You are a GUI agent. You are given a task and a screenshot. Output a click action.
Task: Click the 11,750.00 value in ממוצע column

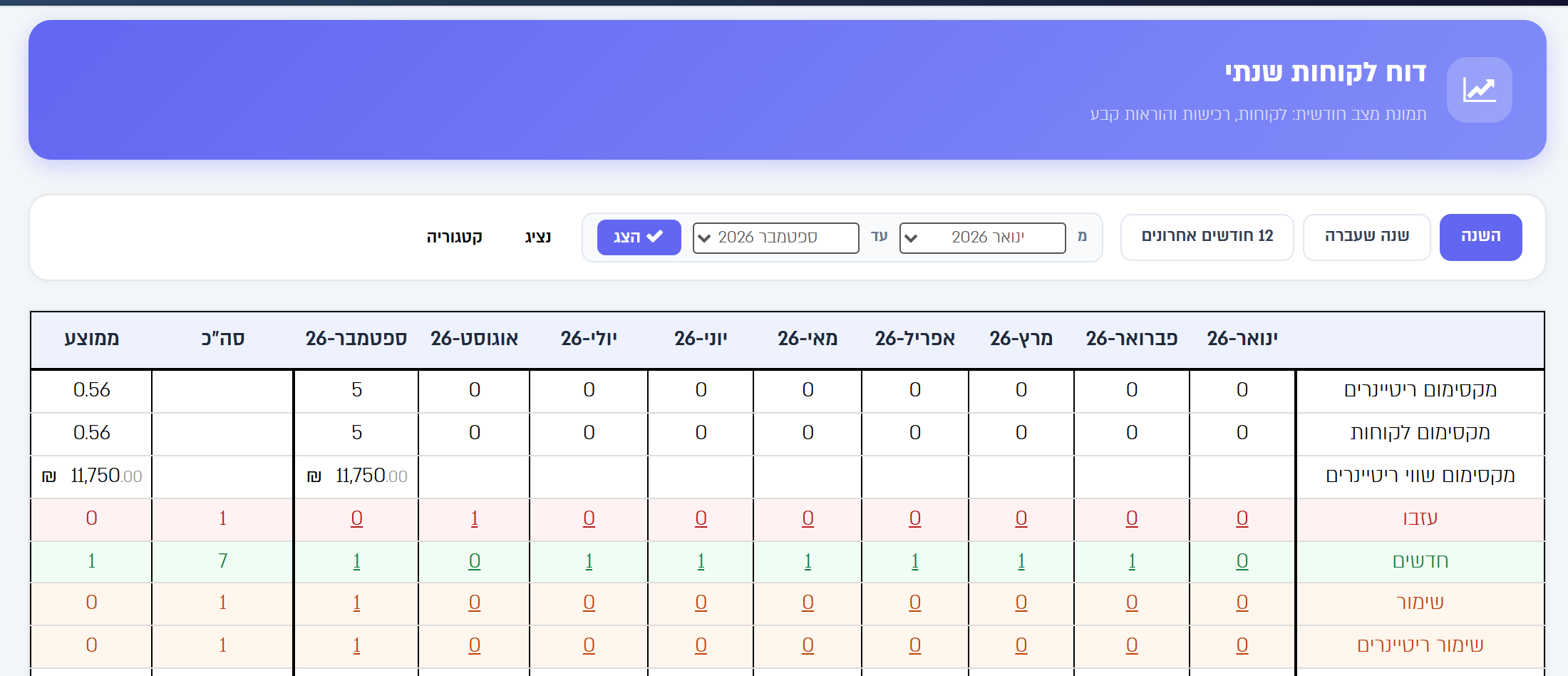92,476
